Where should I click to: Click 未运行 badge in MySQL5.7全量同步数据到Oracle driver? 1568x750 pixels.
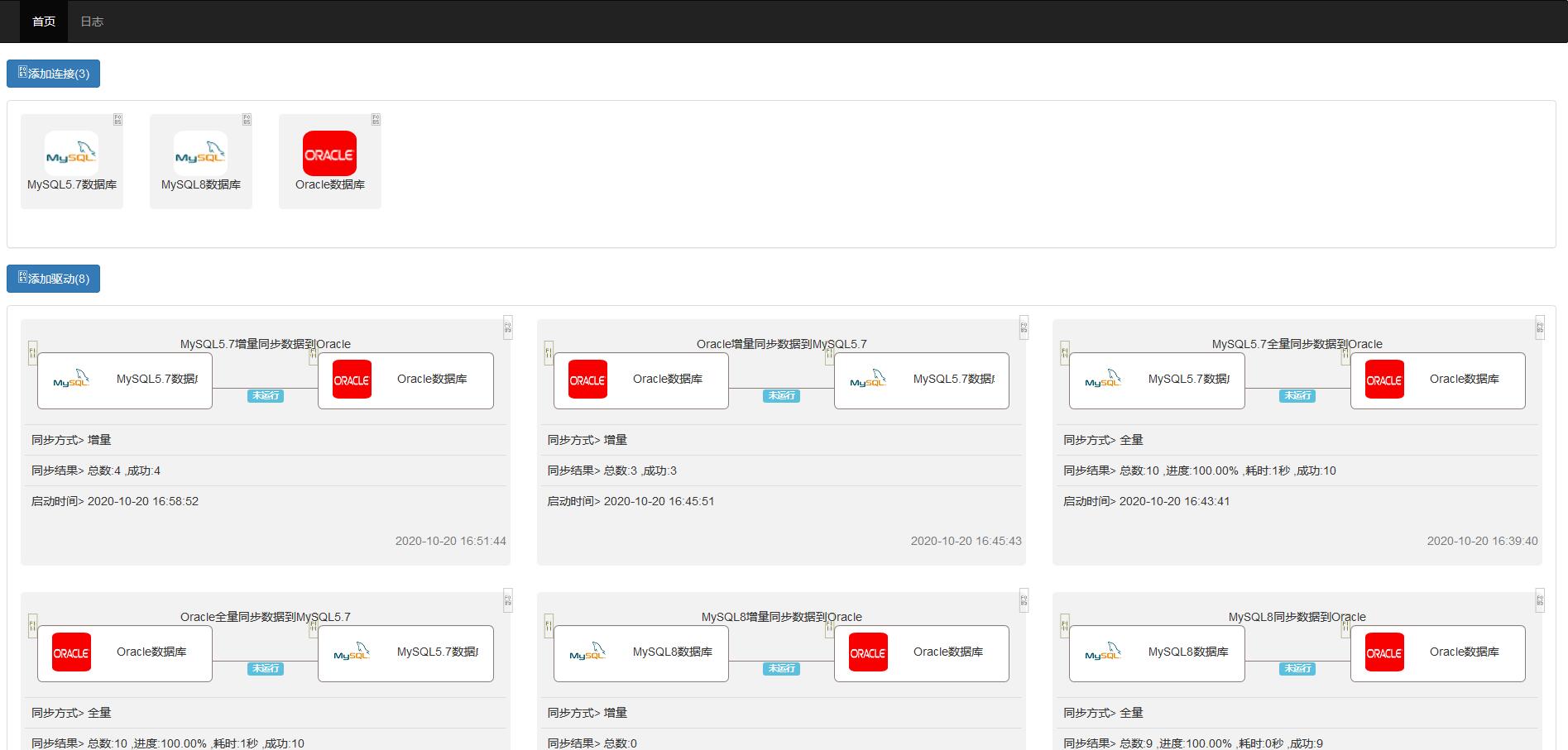tap(1297, 396)
